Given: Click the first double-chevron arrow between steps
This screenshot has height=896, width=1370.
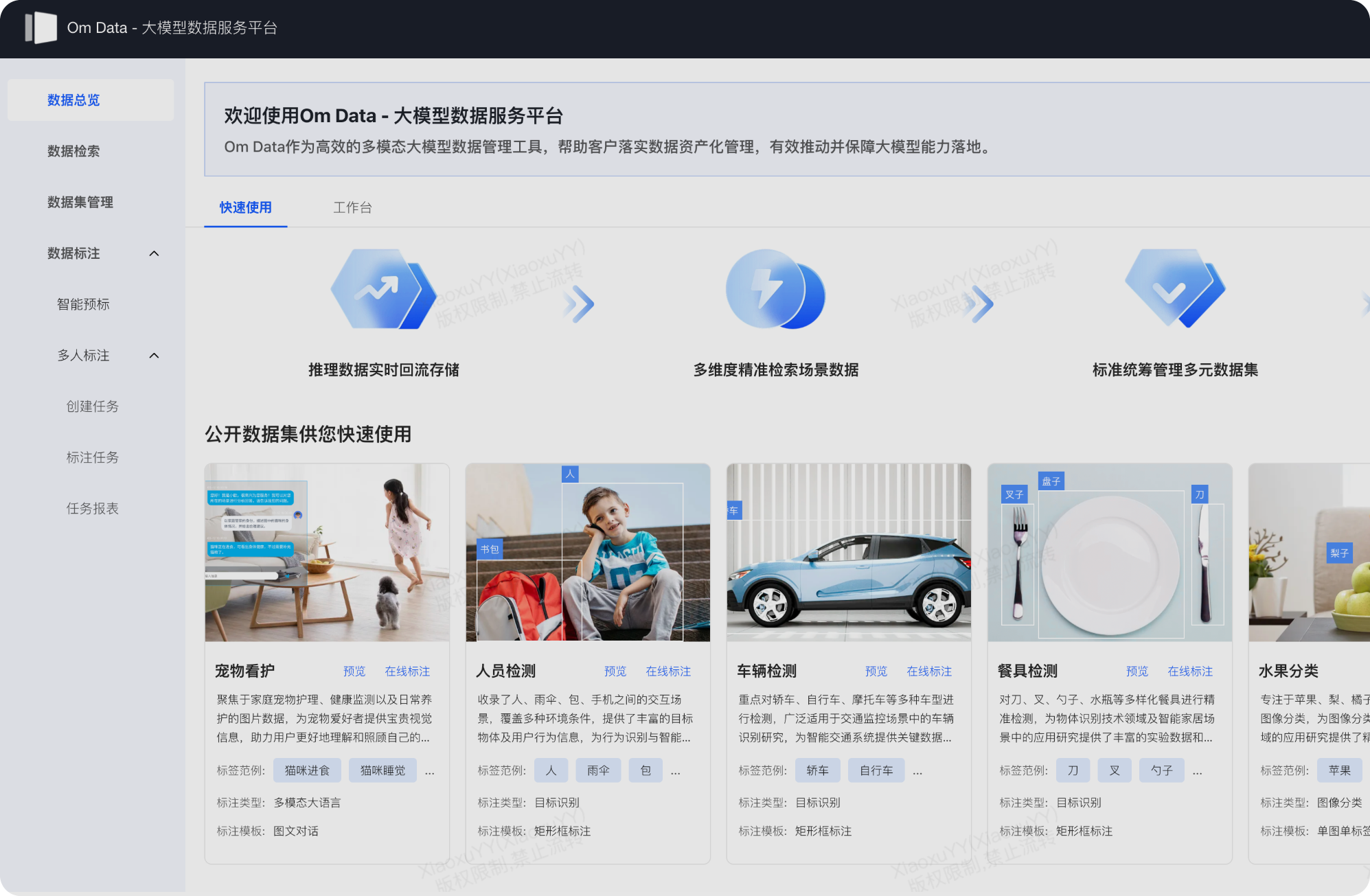Looking at the screenshot, I should tap(578, 304).
